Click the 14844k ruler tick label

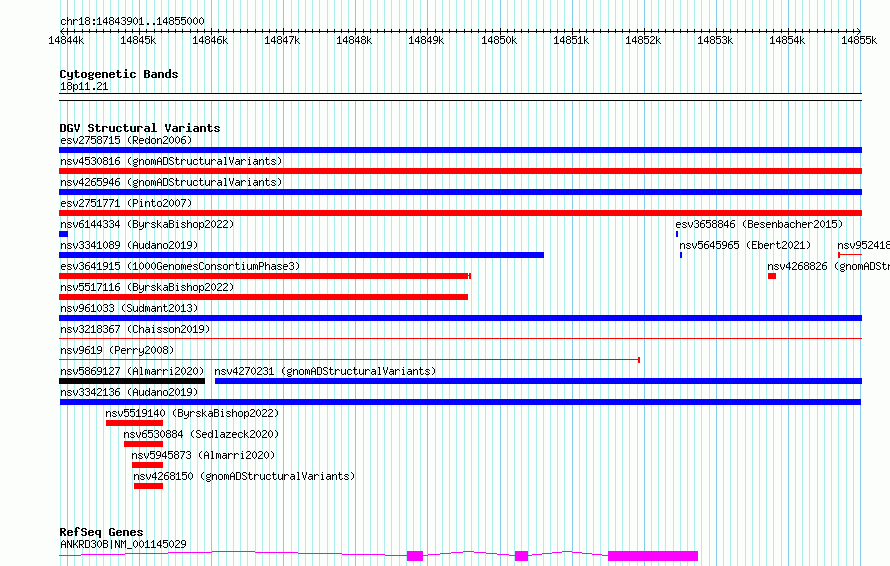tap(66, 40)
